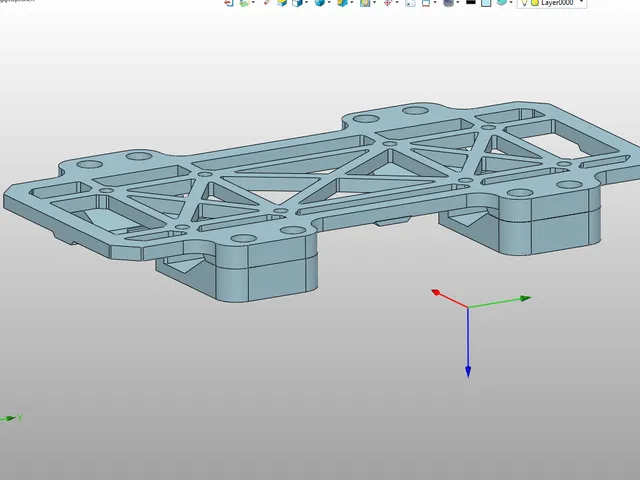Pick the light blue color swatch in toolbar
The width and height of the screenshot is (640, 480).
pos(486,3)
